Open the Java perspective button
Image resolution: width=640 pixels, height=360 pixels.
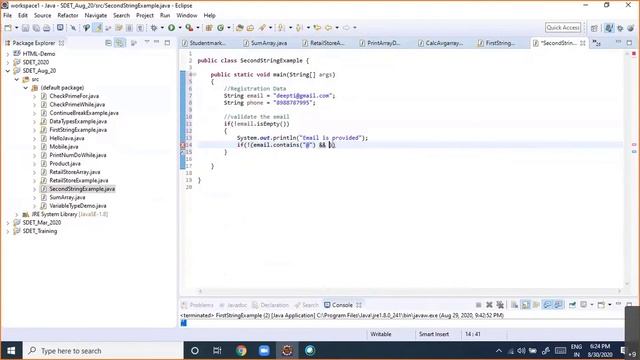pos(609,28)
